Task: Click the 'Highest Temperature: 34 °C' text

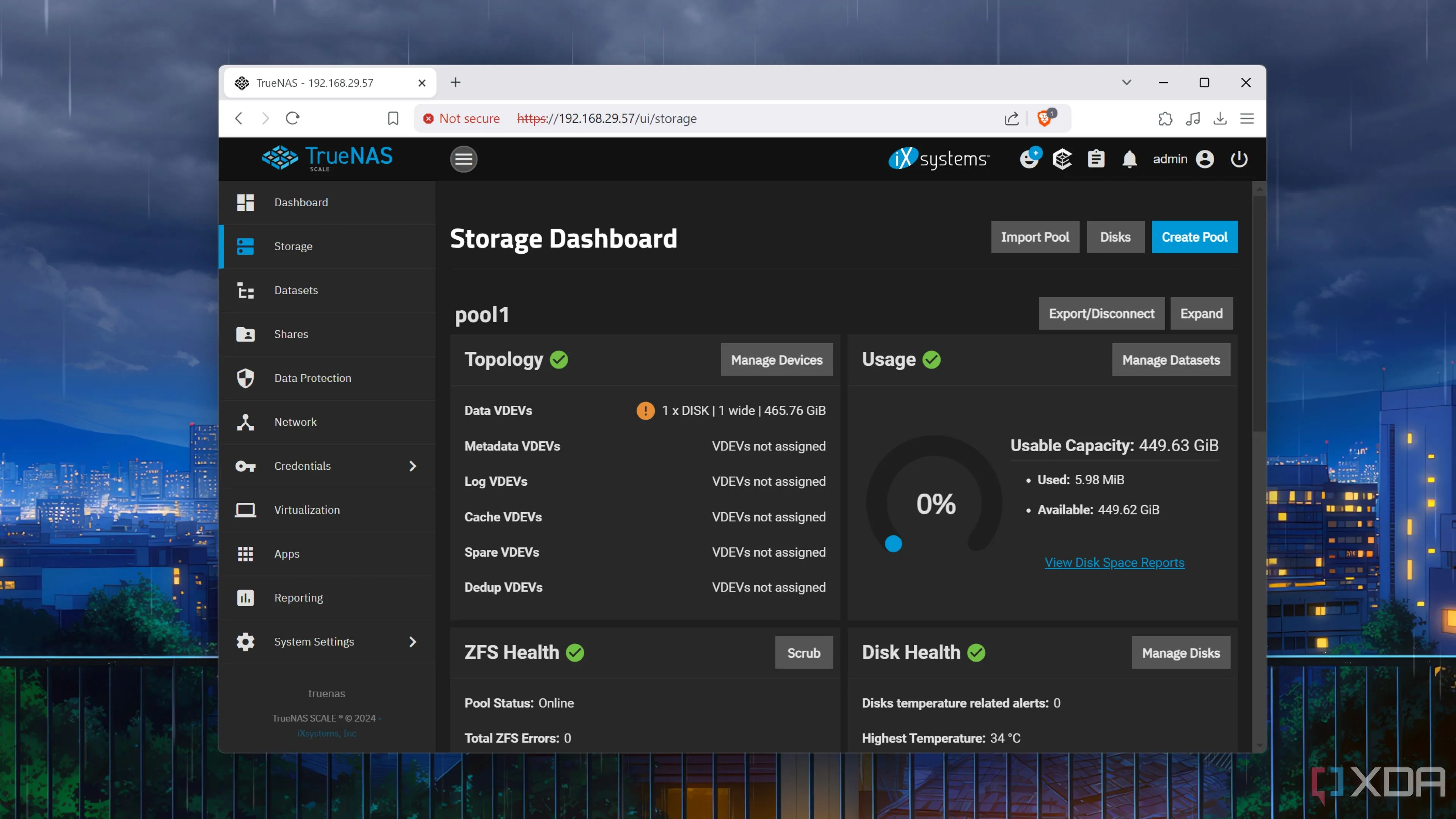Action: tap(941, 739)
